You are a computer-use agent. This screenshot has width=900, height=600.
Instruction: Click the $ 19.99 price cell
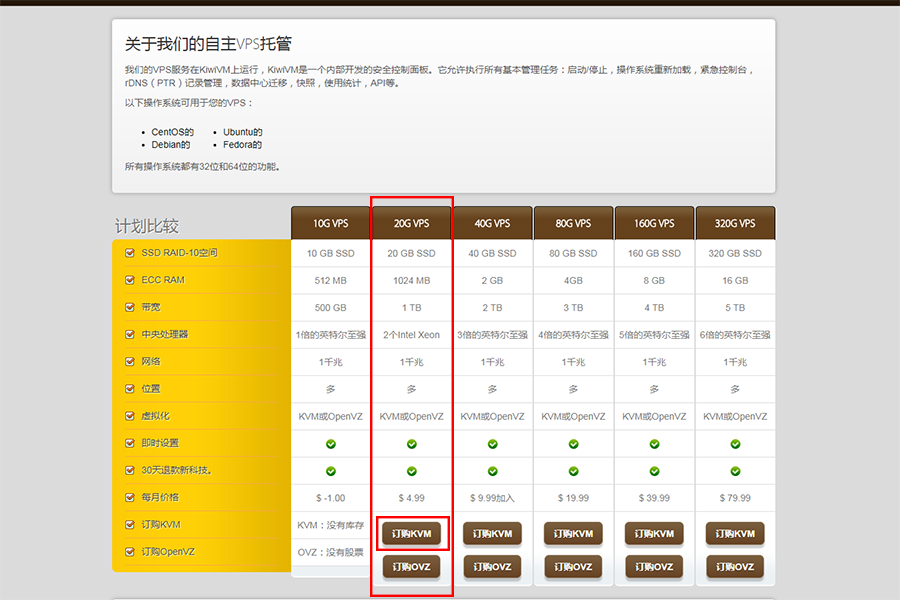tap(573, 498)
